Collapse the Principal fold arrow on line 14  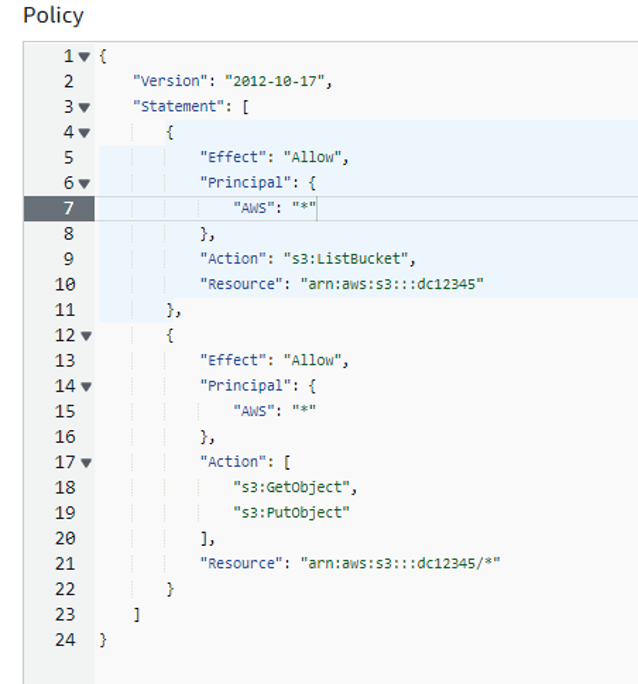(86, 386)
